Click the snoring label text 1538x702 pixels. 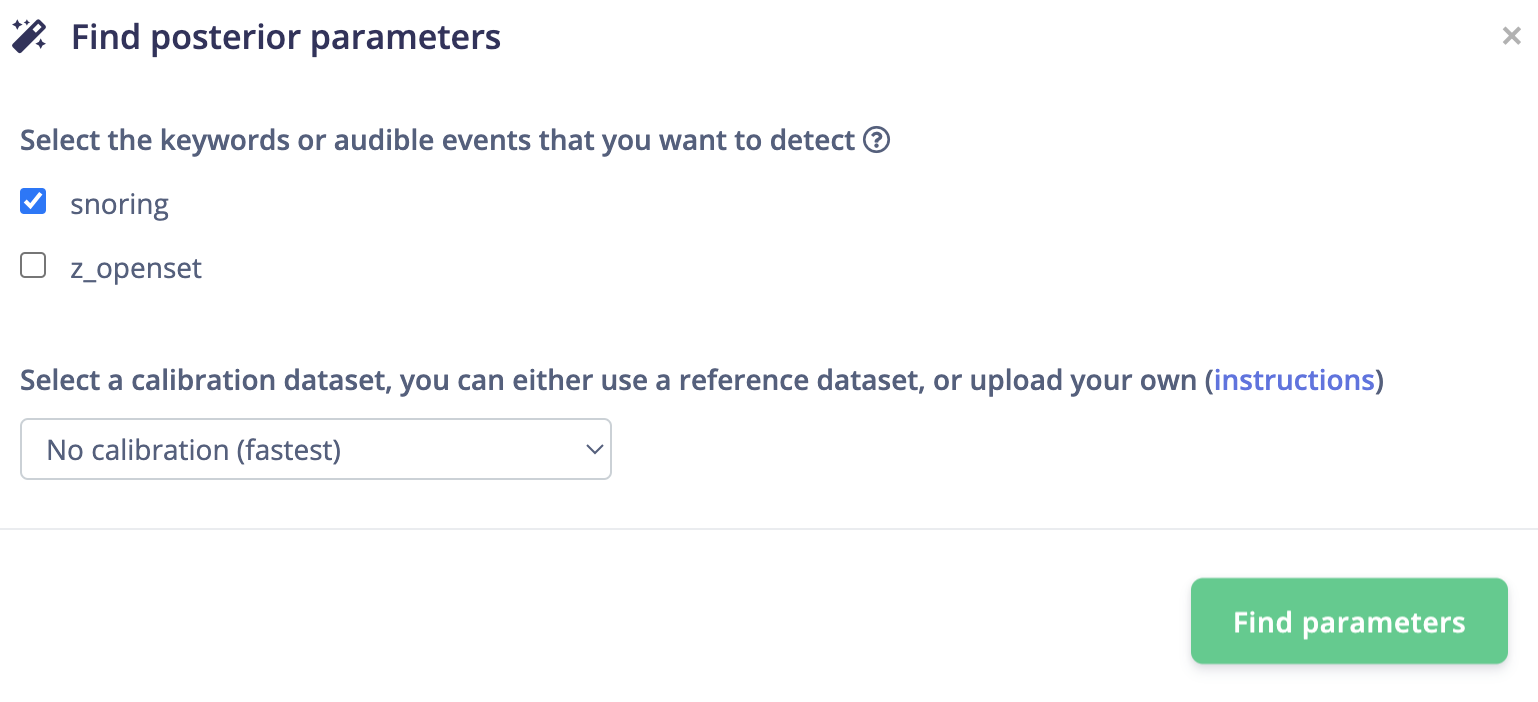coord(119,204)
